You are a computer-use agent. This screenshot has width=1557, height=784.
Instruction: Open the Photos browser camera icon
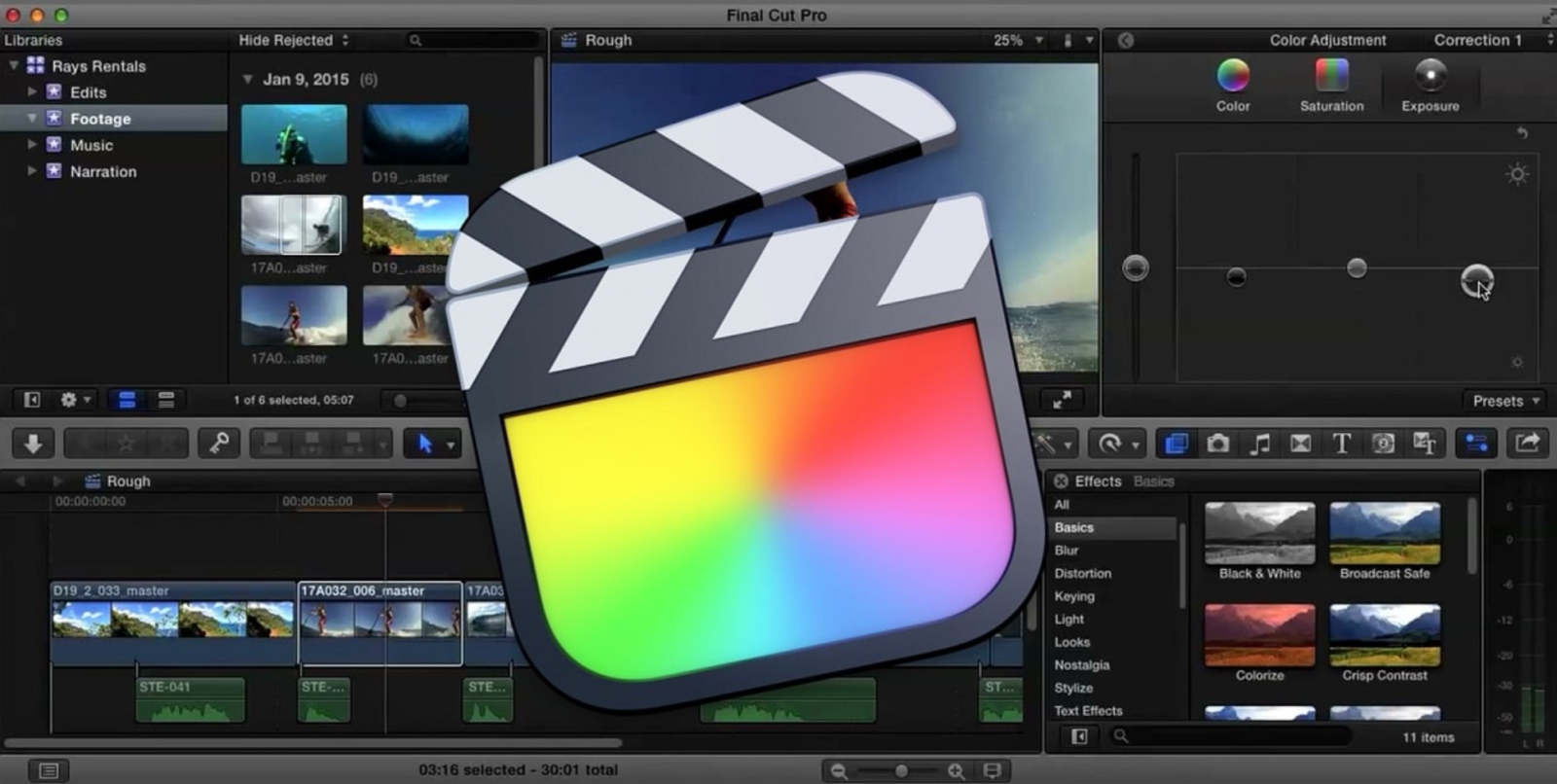pos(1217,444)
